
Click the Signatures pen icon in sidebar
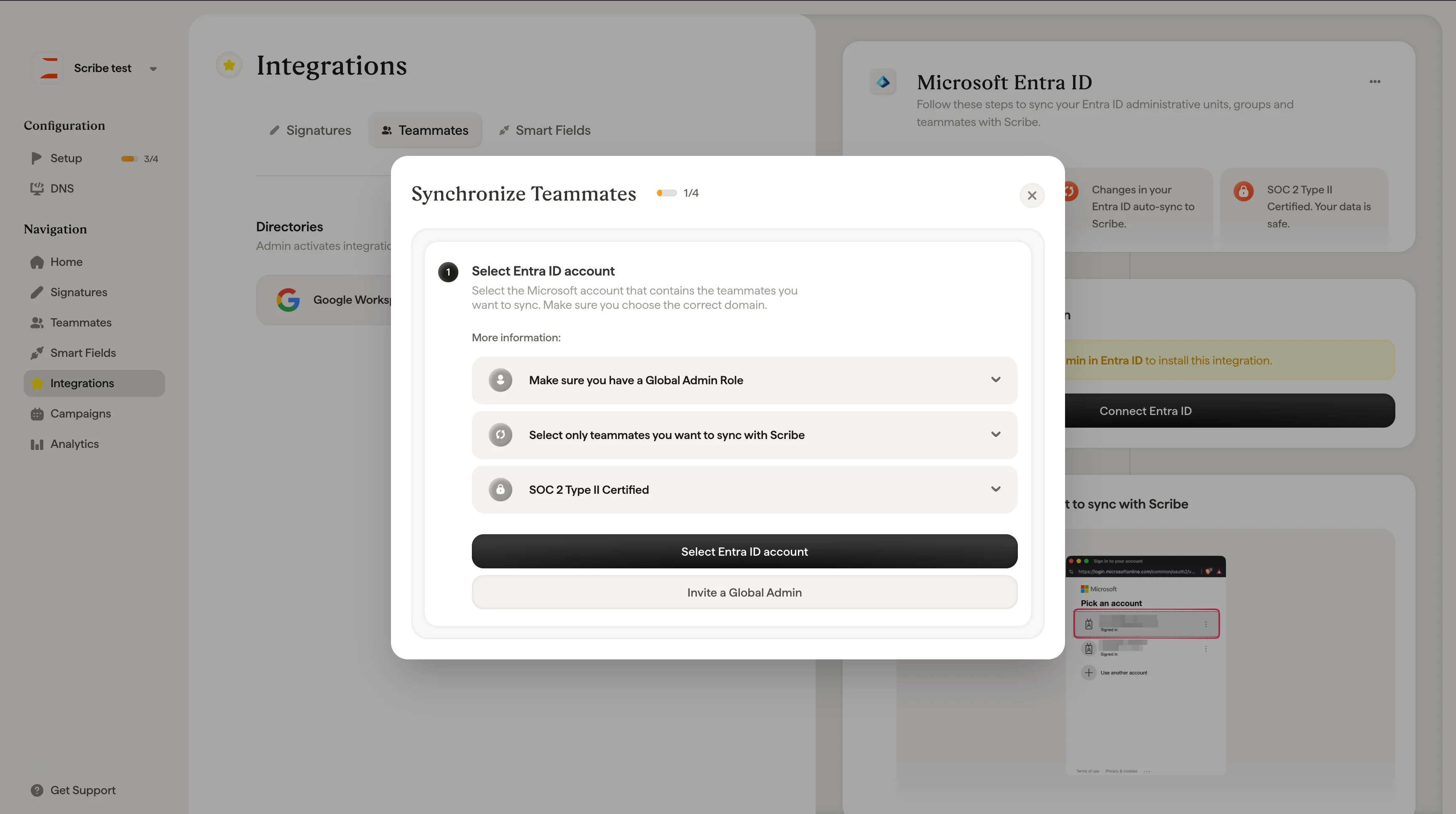37,292
